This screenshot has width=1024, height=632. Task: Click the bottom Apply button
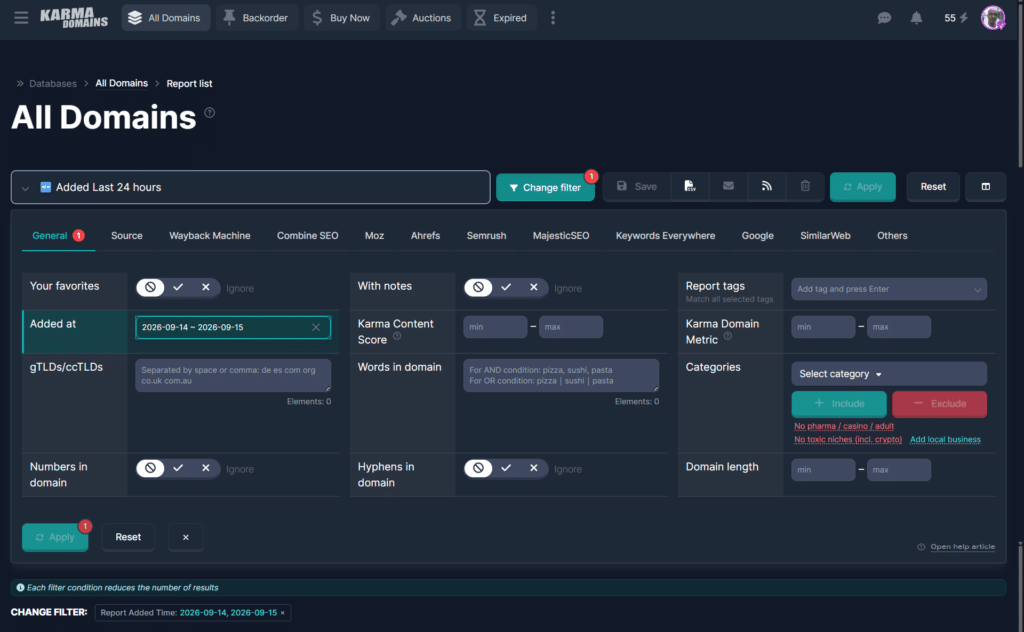(x=56, y=537)
